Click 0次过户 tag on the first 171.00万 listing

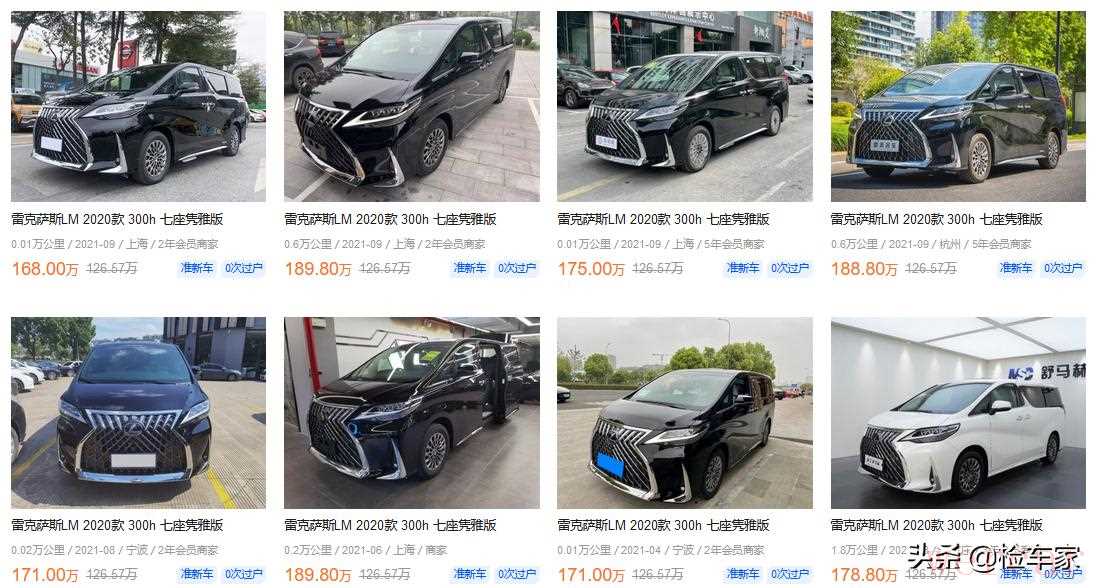243,574
